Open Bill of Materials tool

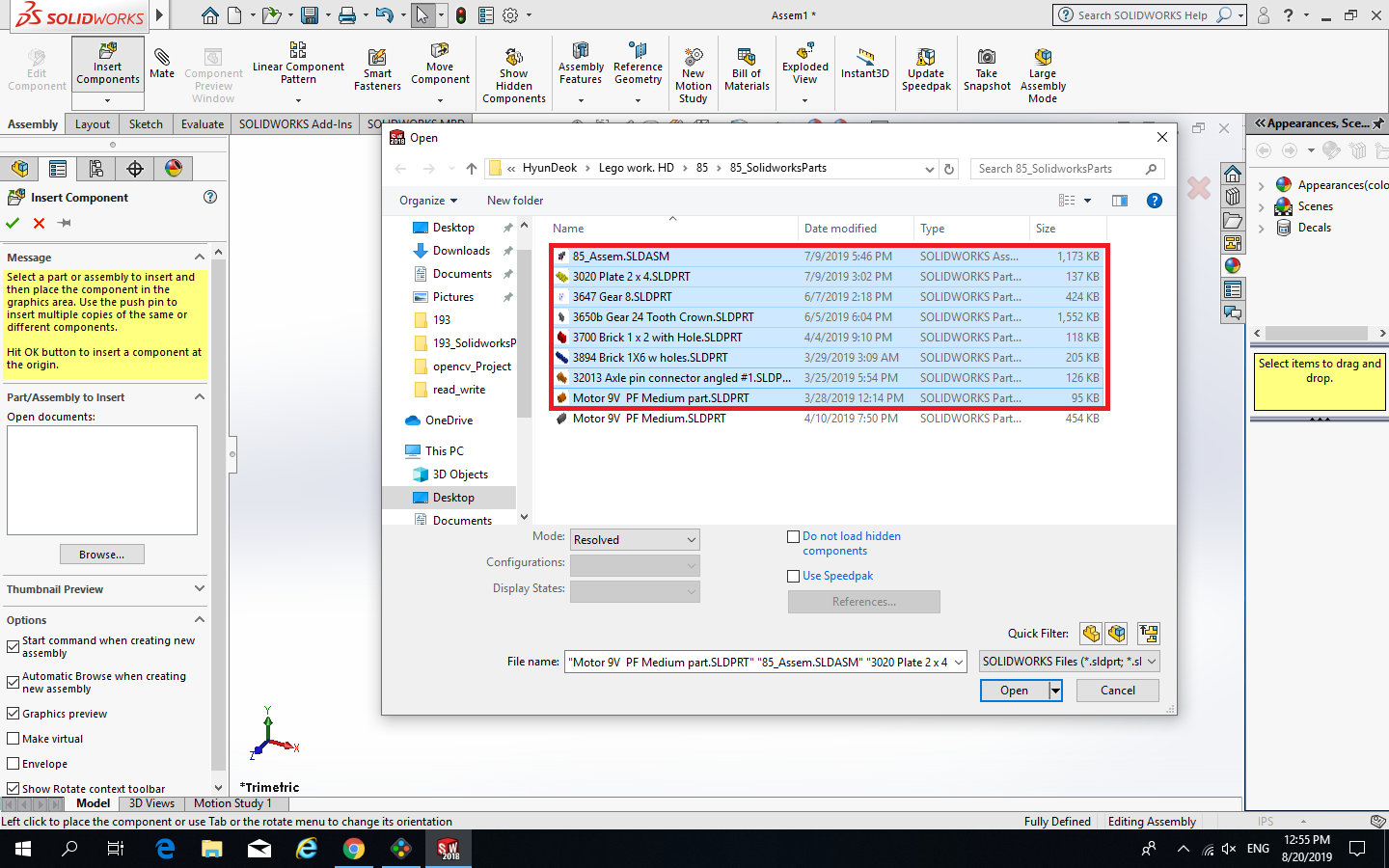[747, 69]
